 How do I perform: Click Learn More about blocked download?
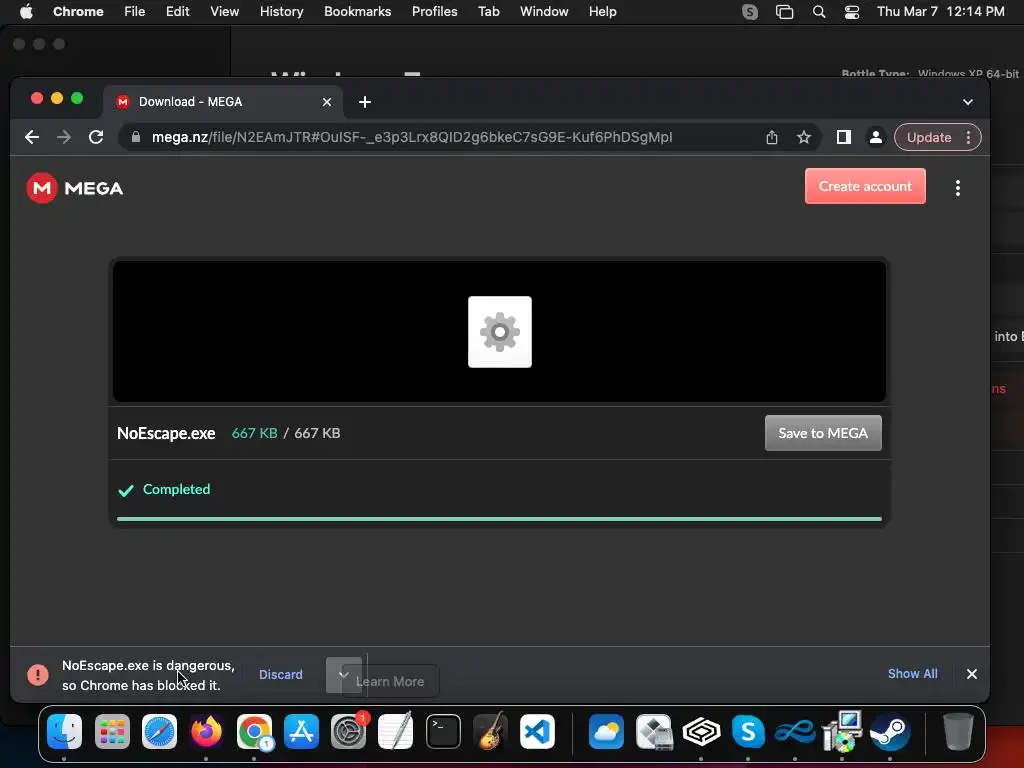(x=390, y=681)
